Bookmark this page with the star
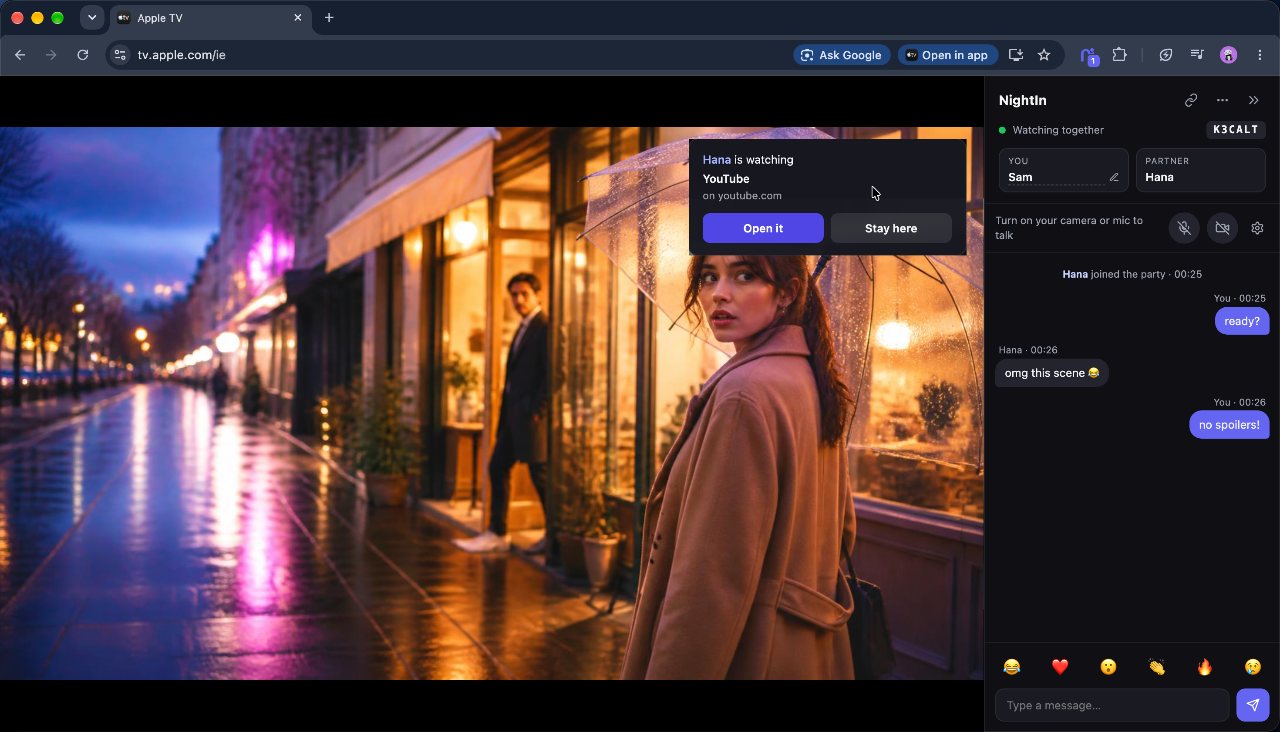Viewport: 1280px width, 732px height. tap(1044, 55)
